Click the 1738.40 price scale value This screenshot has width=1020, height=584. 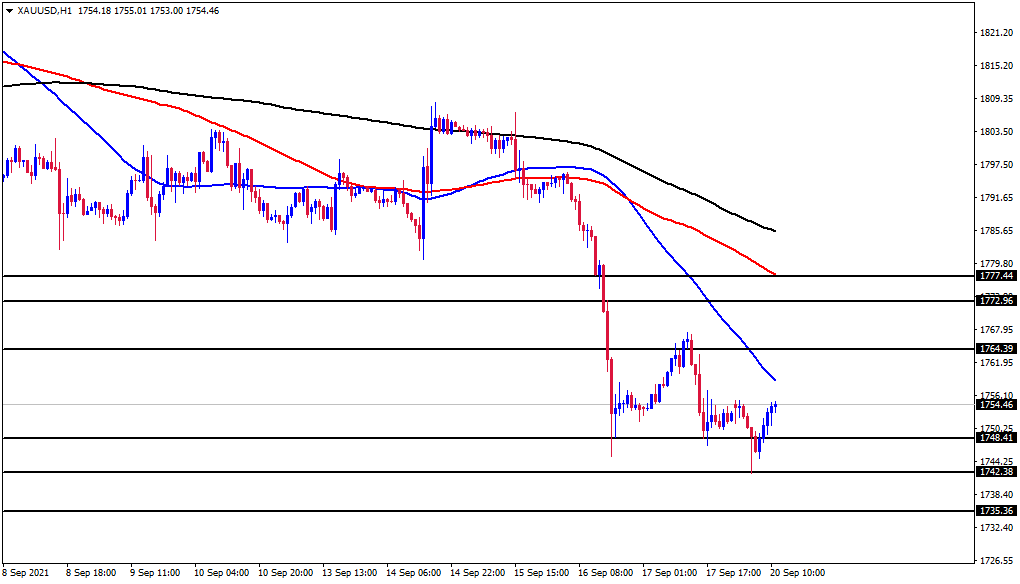coord(997,494)
